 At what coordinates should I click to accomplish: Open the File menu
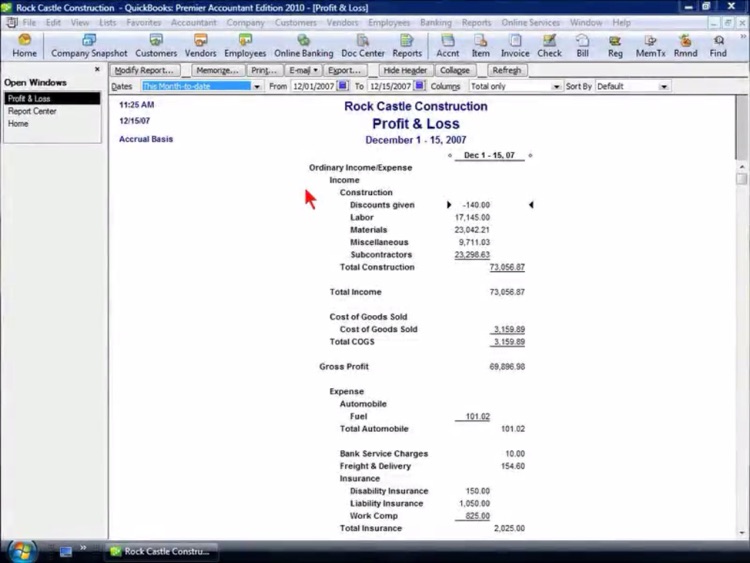pyautogui.click(x=29, y=22)
